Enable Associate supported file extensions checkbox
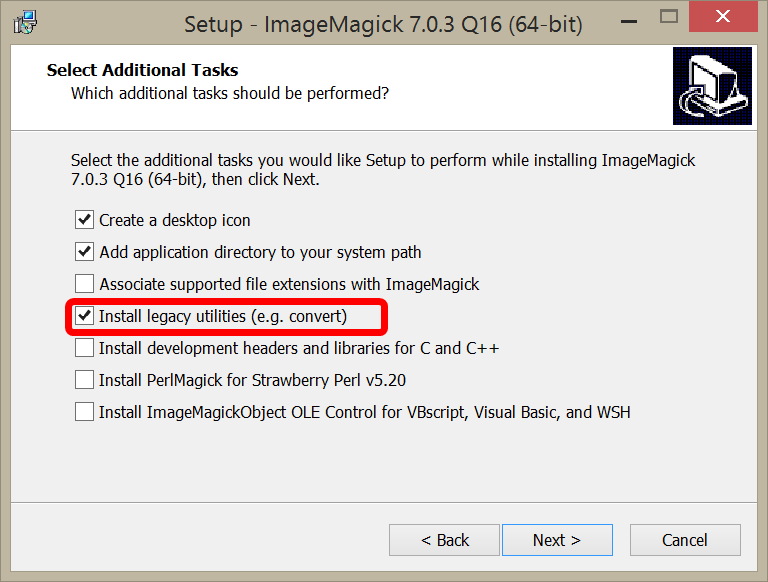Viewport: 768px width, 582px height. click(84, 284)
